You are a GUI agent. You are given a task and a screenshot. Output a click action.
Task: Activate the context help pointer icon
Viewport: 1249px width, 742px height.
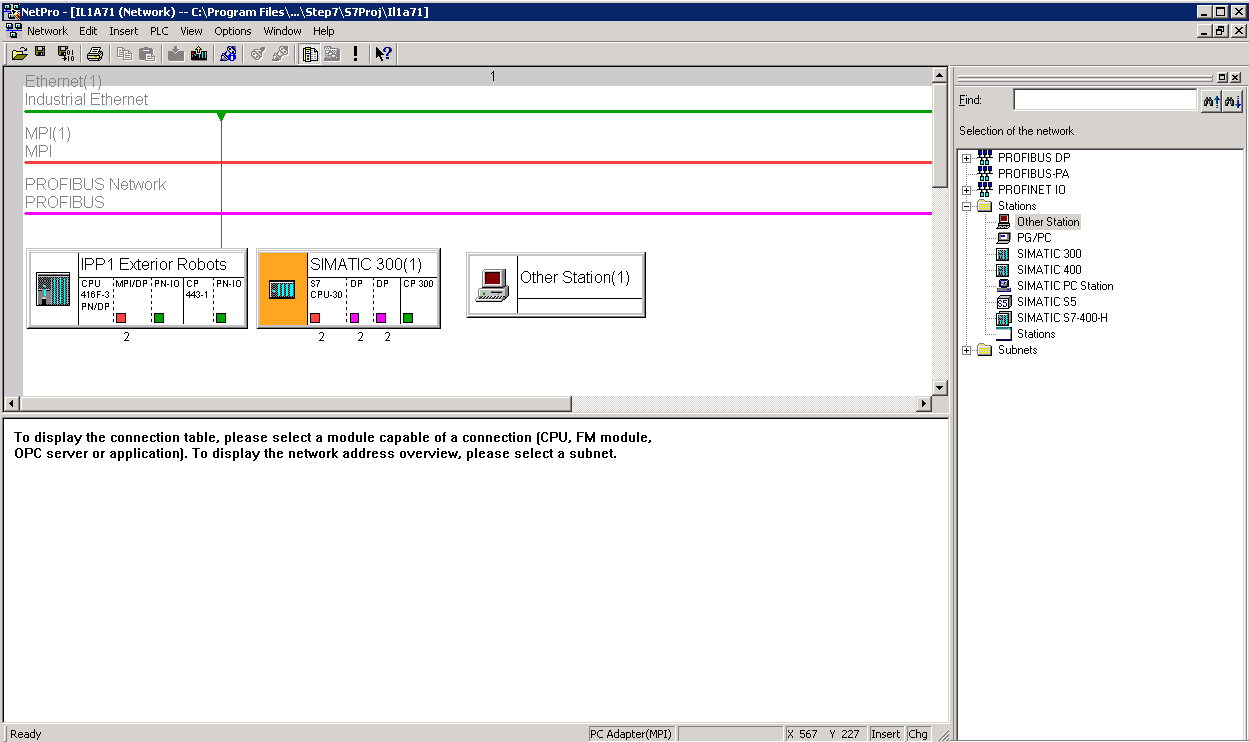(x=383, y=53)
